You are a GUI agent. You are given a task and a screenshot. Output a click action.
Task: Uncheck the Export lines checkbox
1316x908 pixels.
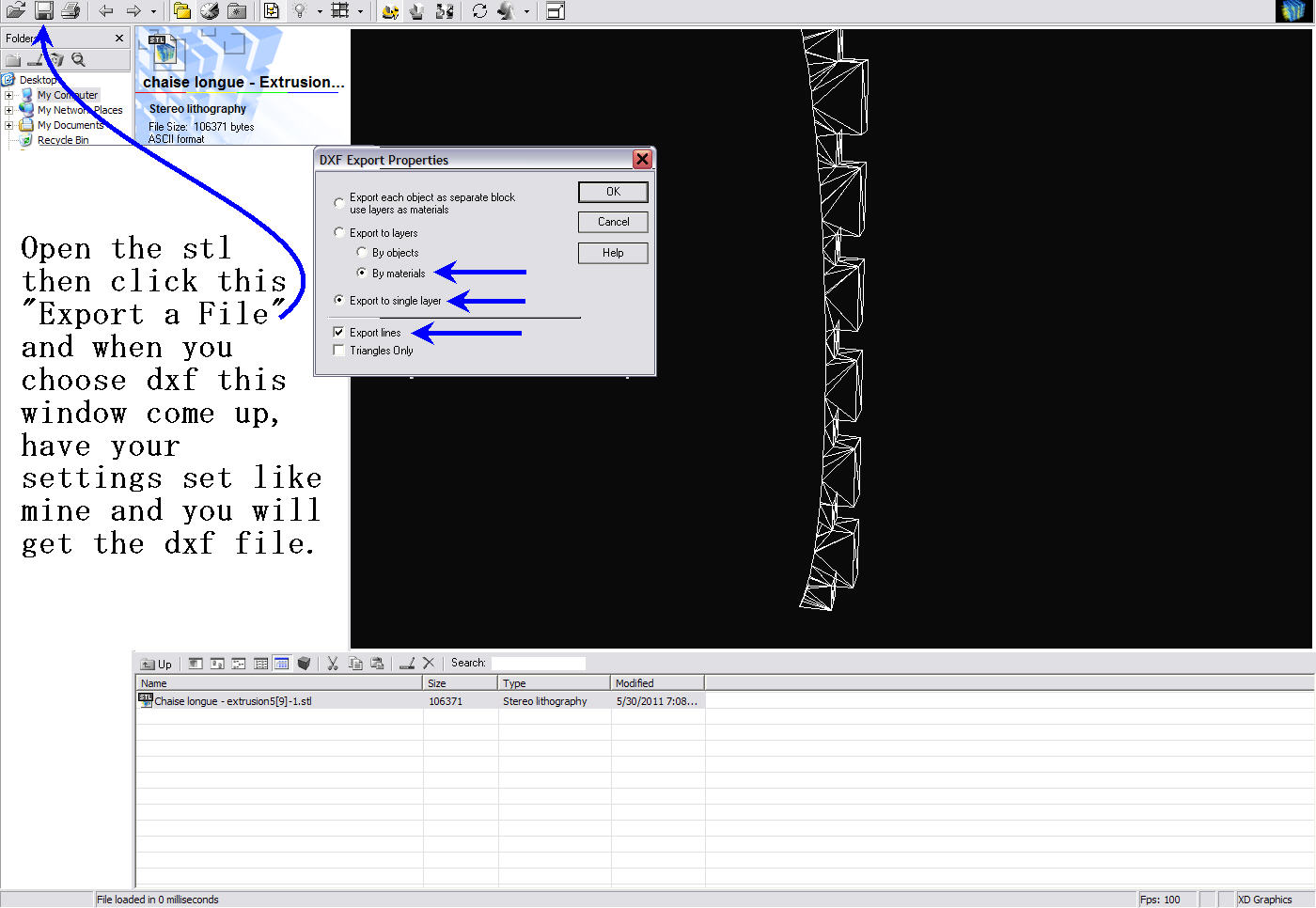(338, 333)
